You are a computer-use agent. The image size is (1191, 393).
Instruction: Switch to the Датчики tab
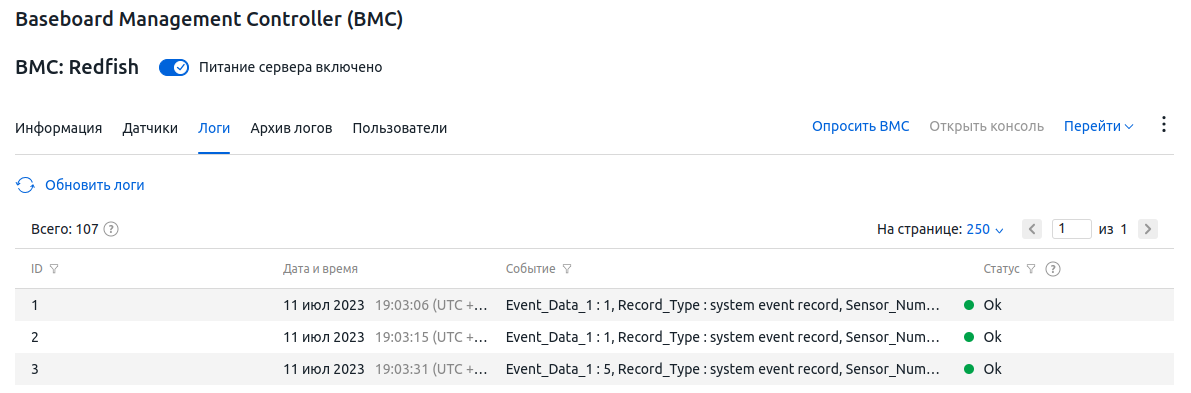150,128
